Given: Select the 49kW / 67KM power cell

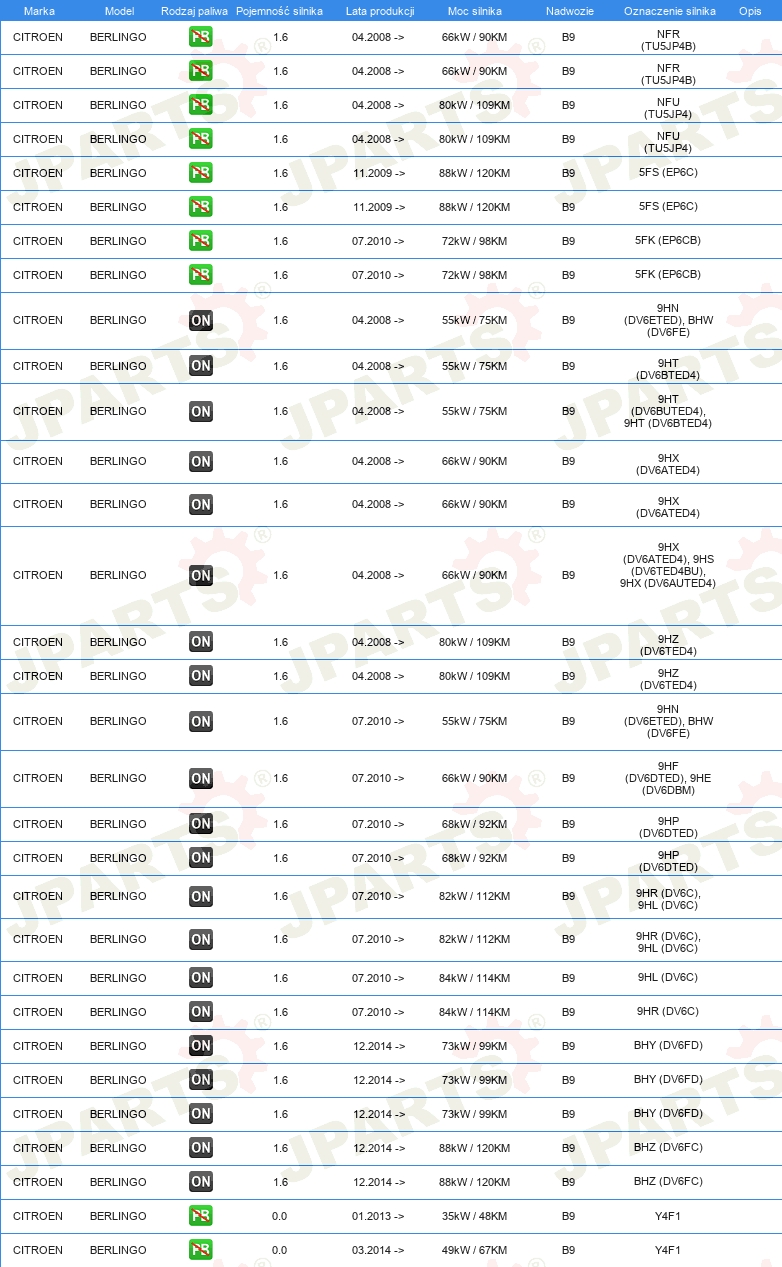Looking at the screenshot, I should pos(474,1250).
